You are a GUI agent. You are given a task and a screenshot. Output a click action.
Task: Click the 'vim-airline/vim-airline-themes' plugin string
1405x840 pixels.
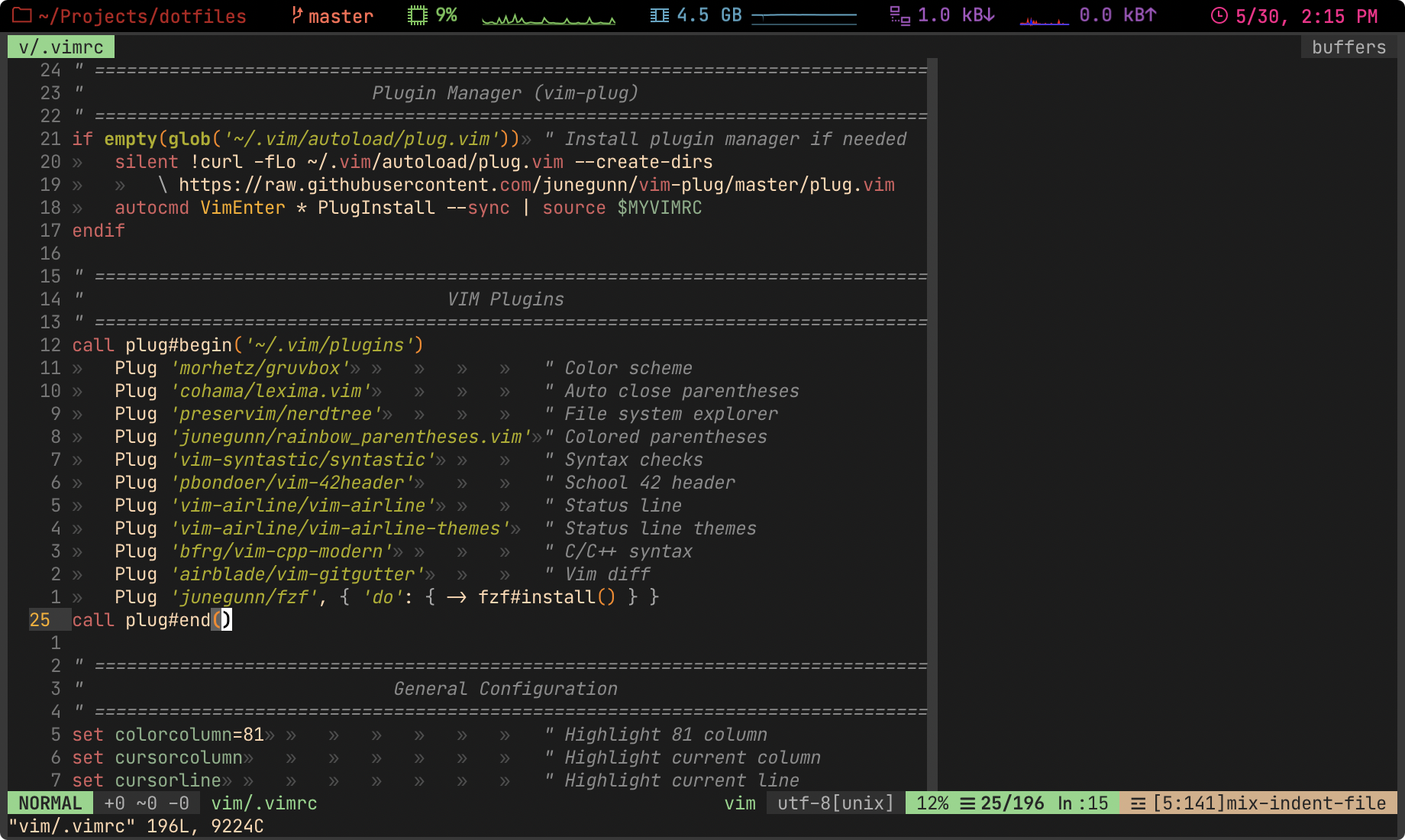pos(341,528)
